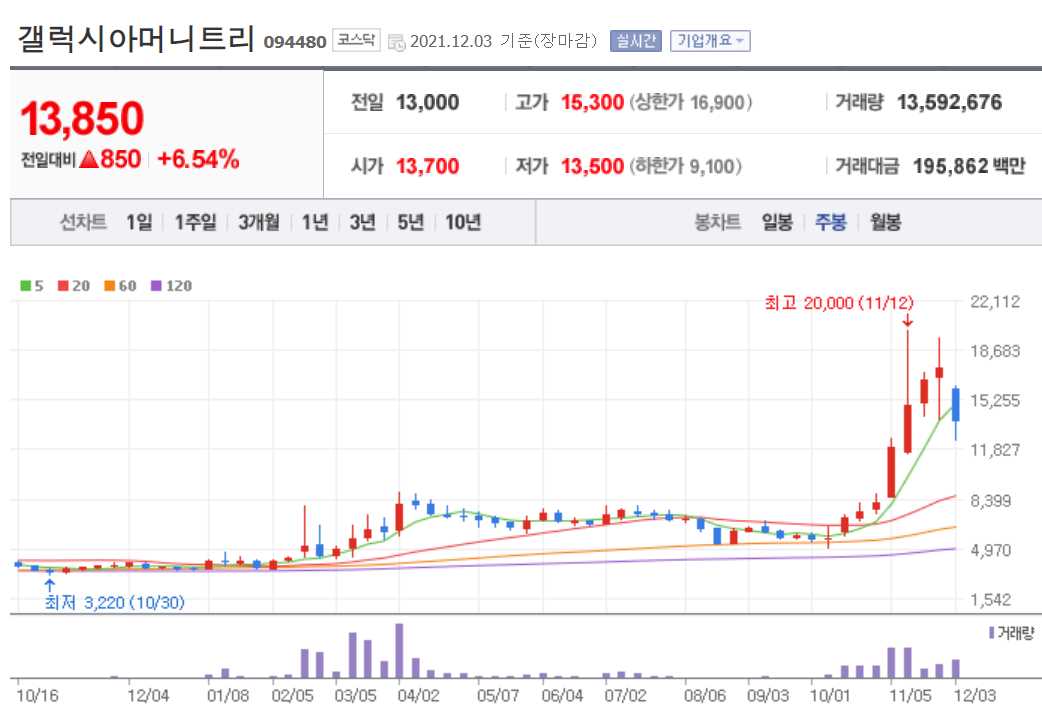Click the tallest volume bar at 04/02
Viewport: 1042px width, 713px height.
[x=399, y=651]
